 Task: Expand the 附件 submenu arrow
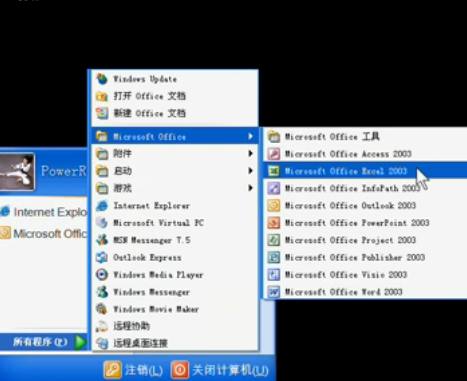click(250, 154)
